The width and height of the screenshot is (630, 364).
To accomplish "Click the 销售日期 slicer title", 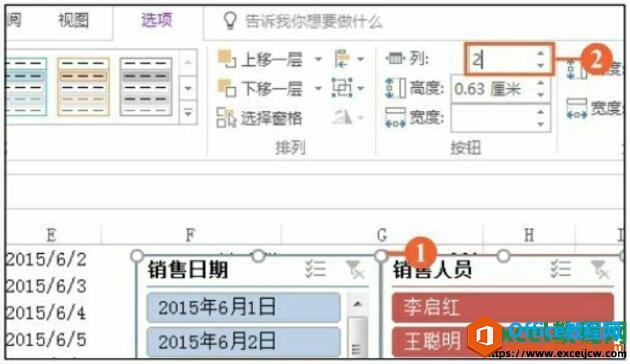I will coord(188,270).
